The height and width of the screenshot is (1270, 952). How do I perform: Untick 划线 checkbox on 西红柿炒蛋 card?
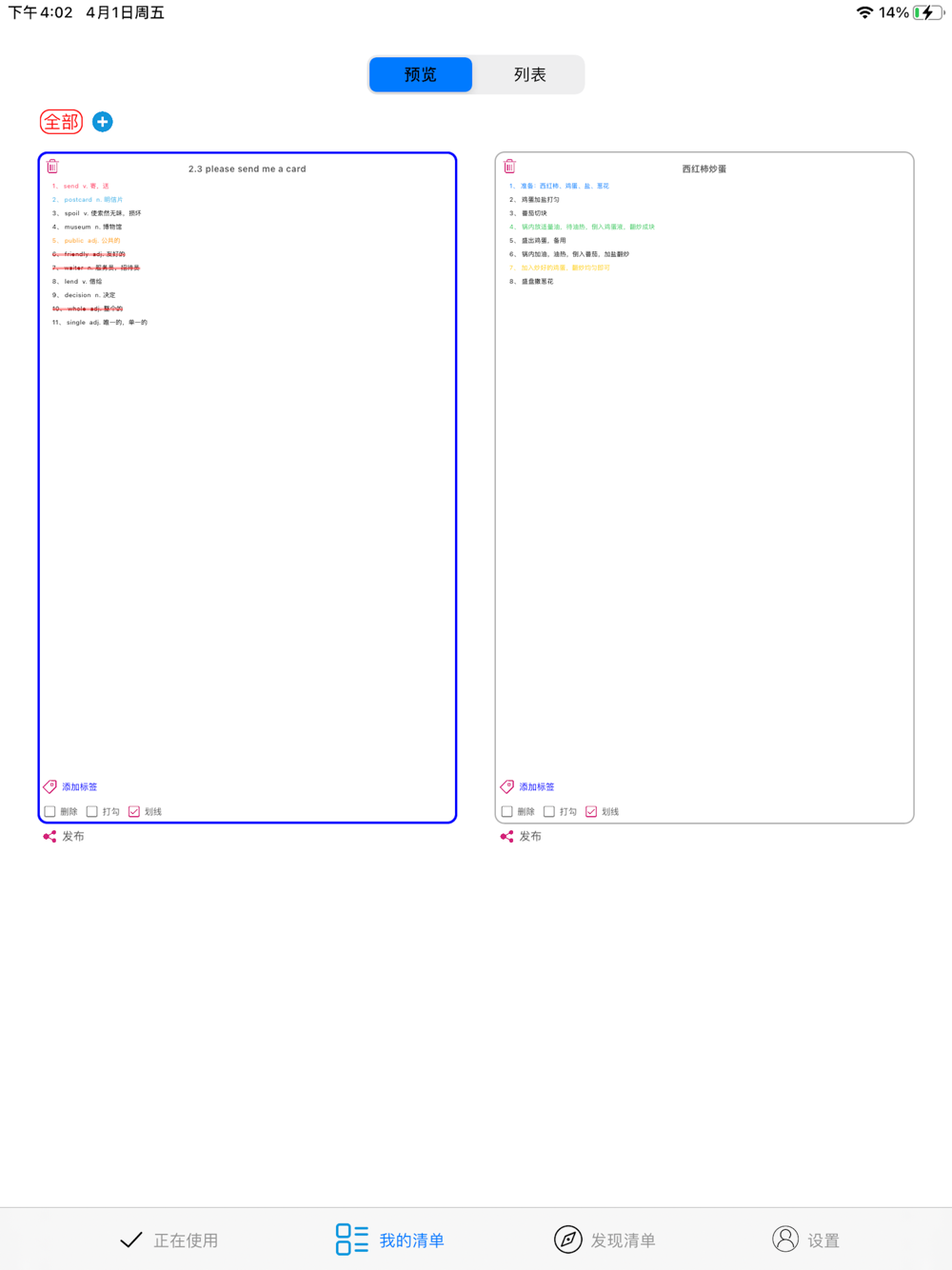[590, 812]
